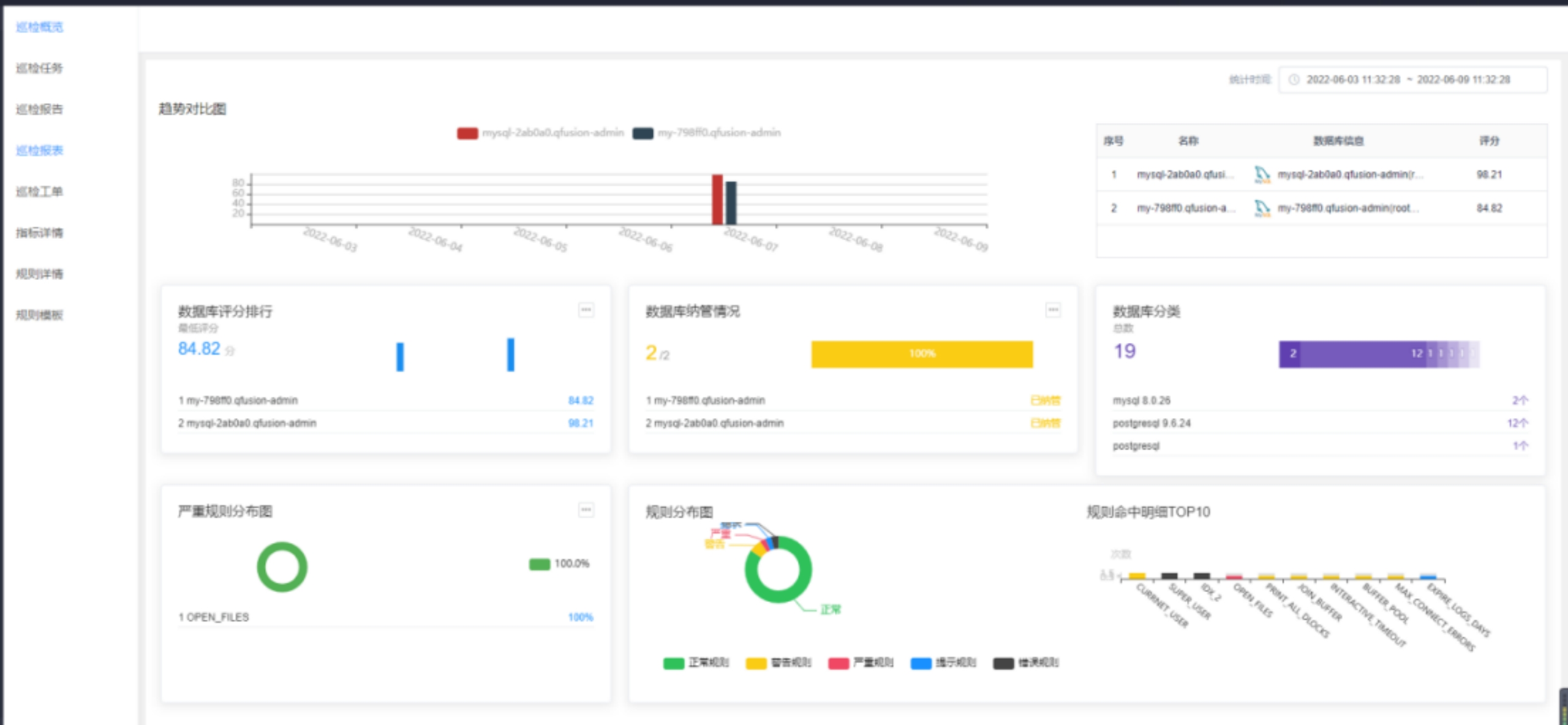Open 规则模板 in the sidebar
Image resolution: width=1568 pixels, height=725 pixels.
tap(39, 314)
